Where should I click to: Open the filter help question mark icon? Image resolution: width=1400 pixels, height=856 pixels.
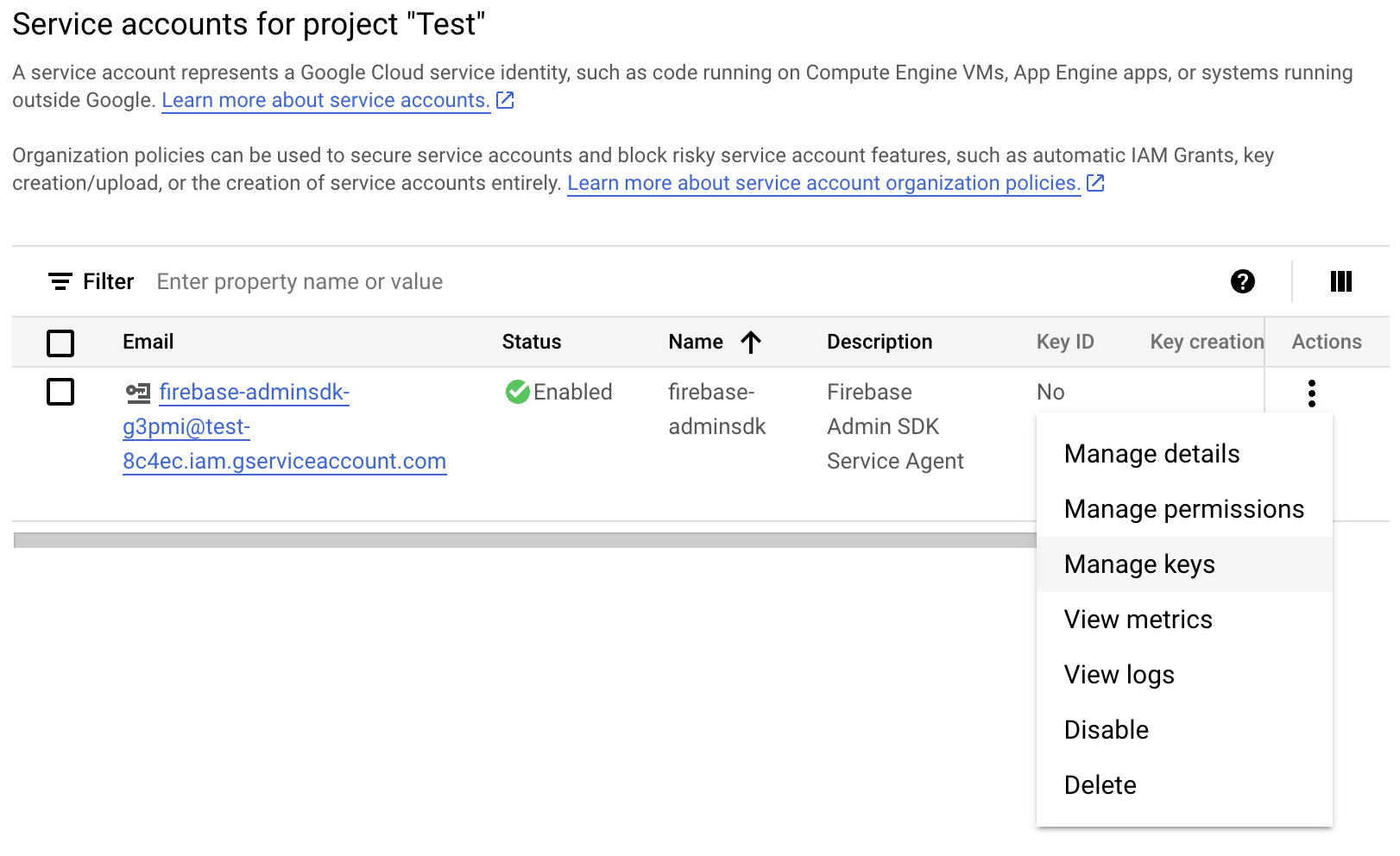click(1242, 281)
